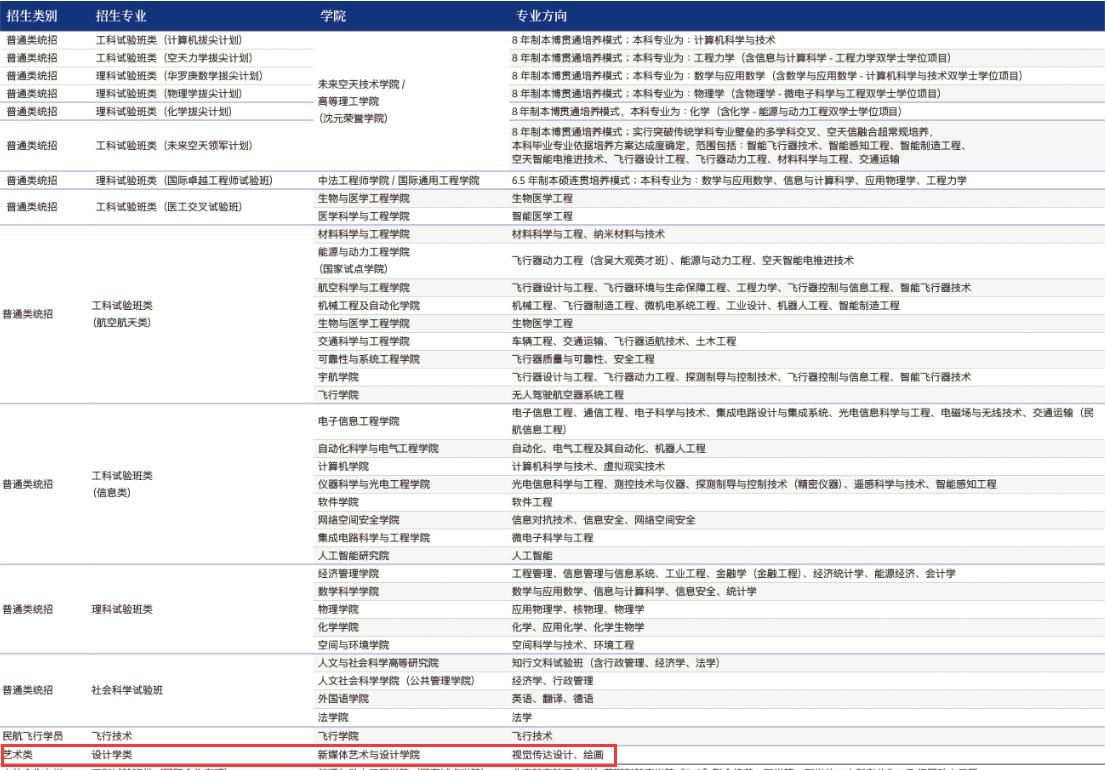The height and width of the screenshot is (770, 1105).
Task: Select 自动化、电气工程及其自动化、机器人工程 cell
Action: [x=608, y=448]
